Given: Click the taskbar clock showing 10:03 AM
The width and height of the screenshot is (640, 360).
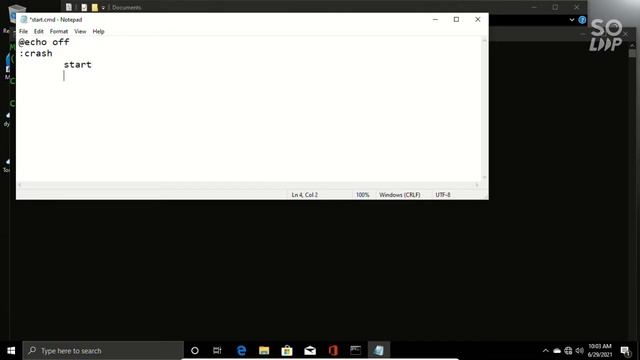Looking at the screenshot, I should coord(600,351).
